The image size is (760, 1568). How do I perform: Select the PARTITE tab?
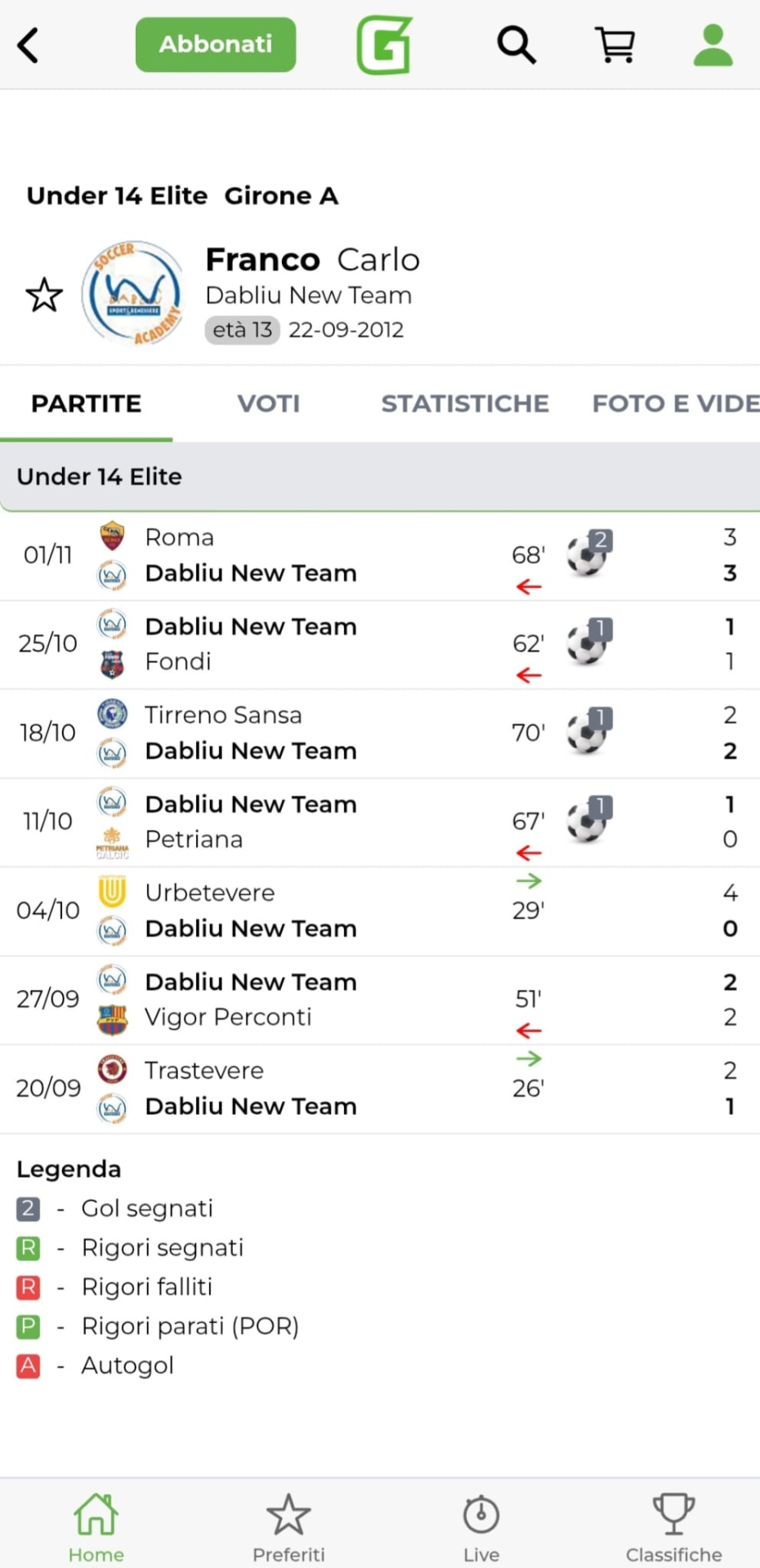coord(86,403)
